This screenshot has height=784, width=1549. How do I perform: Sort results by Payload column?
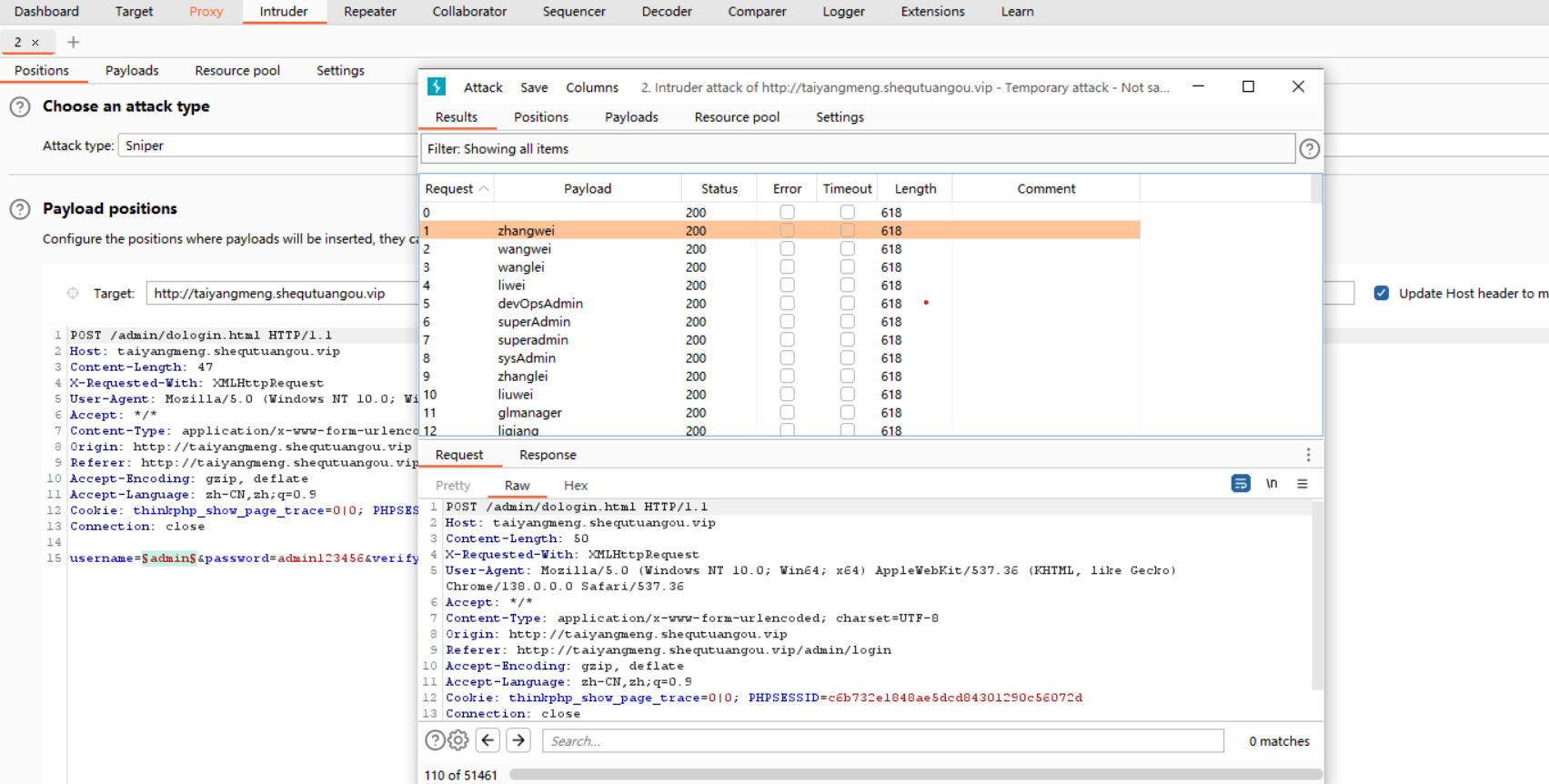pyautogui.click(x=588, y=188)
